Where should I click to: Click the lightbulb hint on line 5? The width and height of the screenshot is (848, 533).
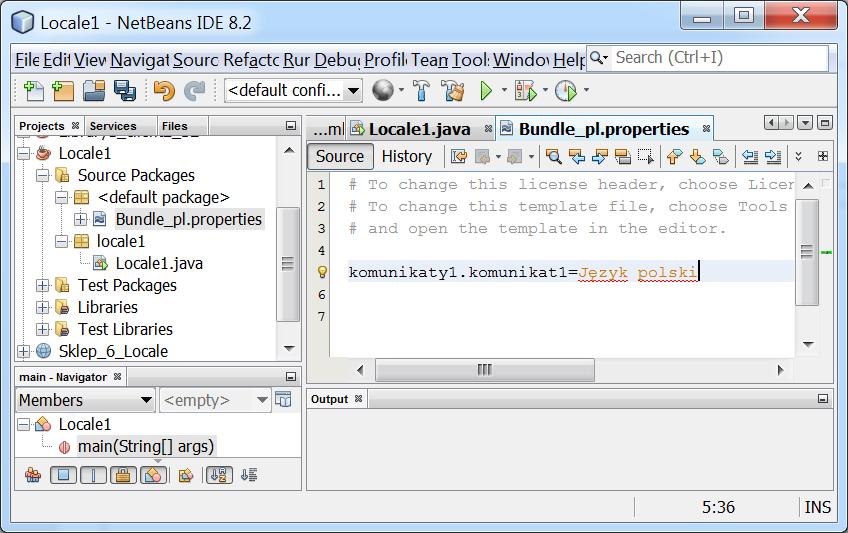(322, 272)
